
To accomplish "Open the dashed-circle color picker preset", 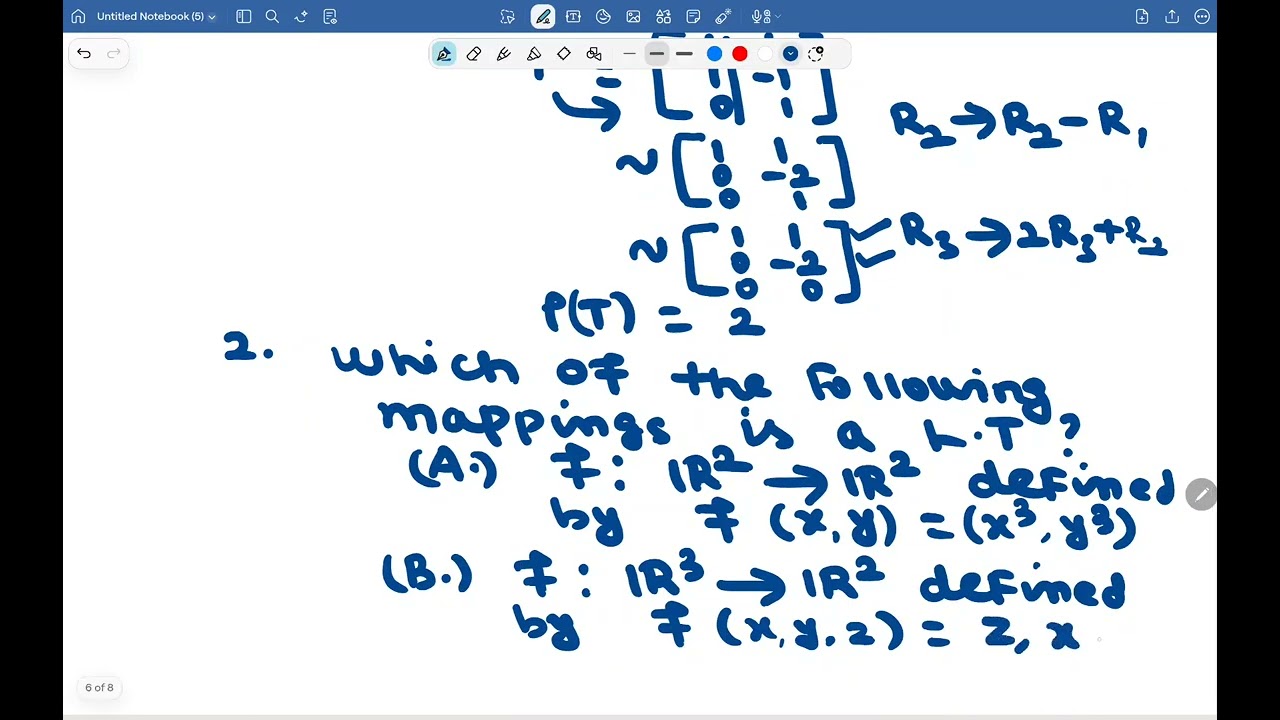I will (x=816, y=53).
